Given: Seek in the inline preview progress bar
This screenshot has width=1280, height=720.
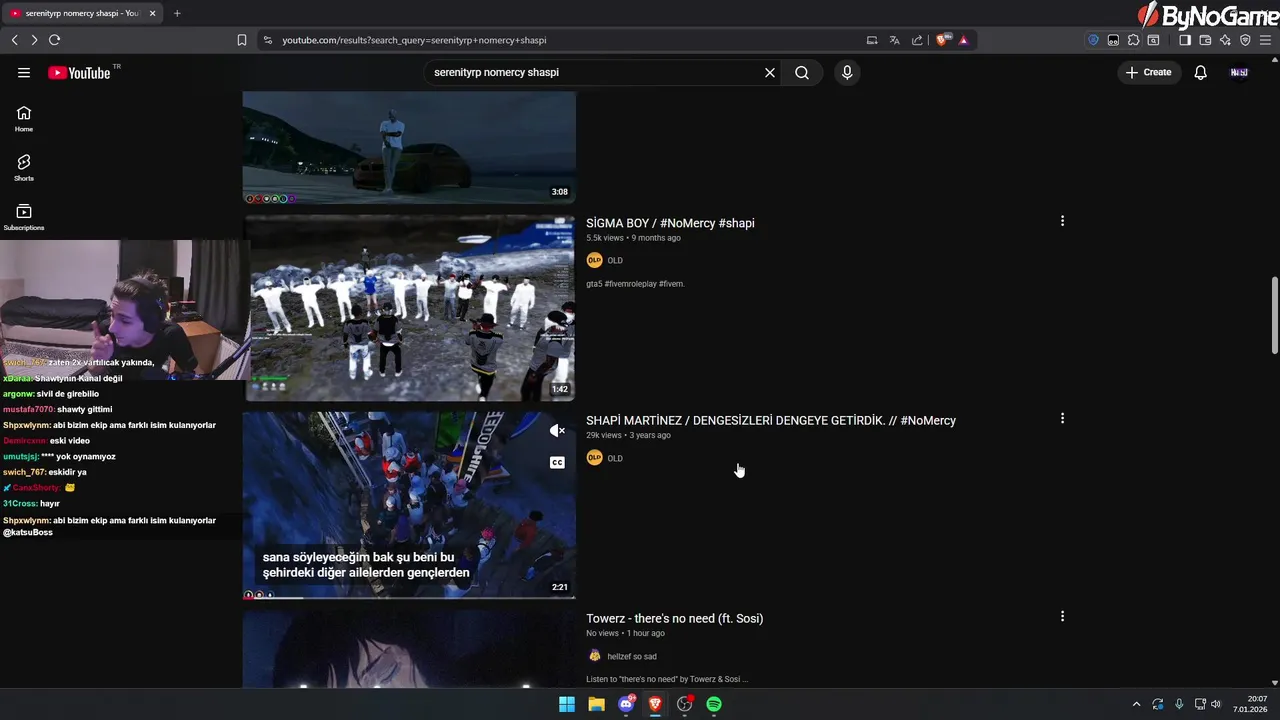Looking at the screenshot, I should (409, 597).
